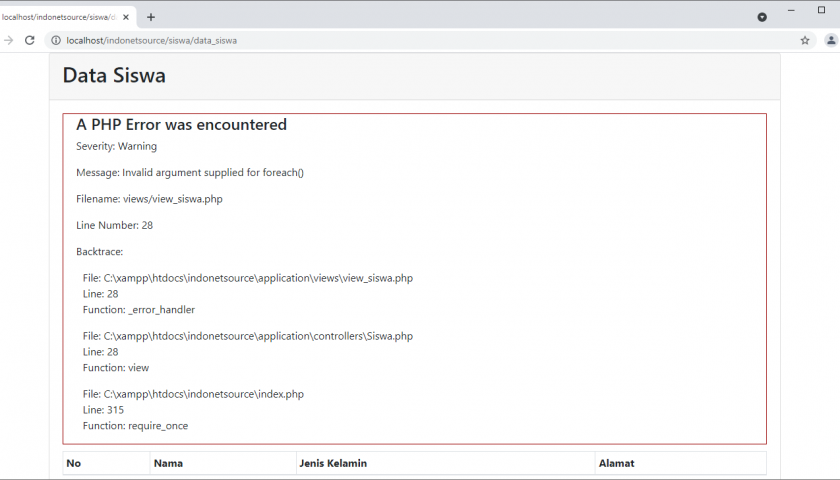Click the Data Siswa heading
Screen dimensions: 840x480
pos(114,76)
